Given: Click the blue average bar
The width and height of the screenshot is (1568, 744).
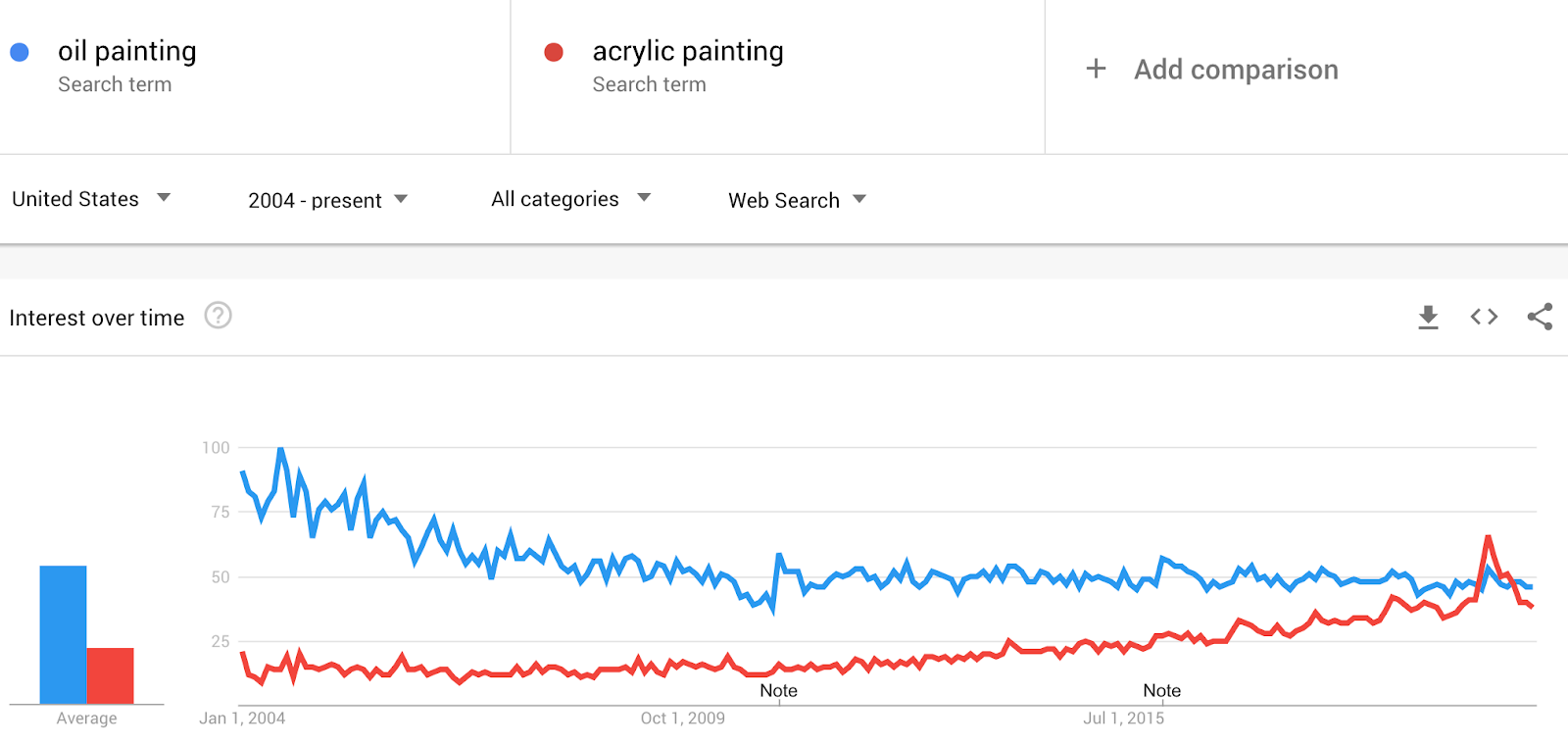Looking at the screenshot, I should 63,634.
